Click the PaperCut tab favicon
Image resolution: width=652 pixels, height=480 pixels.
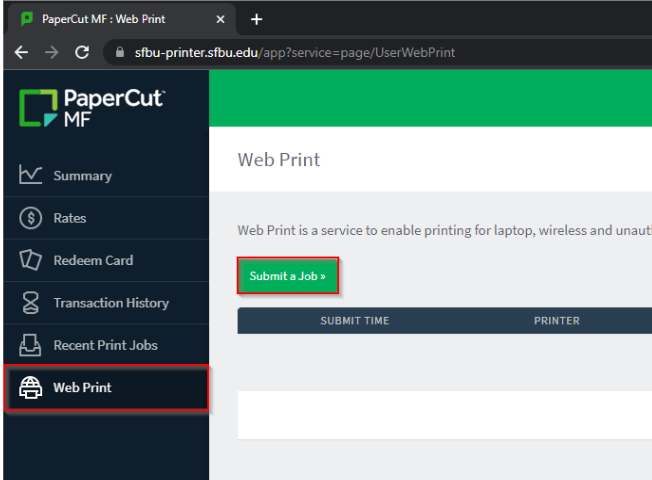pos(27,19)
